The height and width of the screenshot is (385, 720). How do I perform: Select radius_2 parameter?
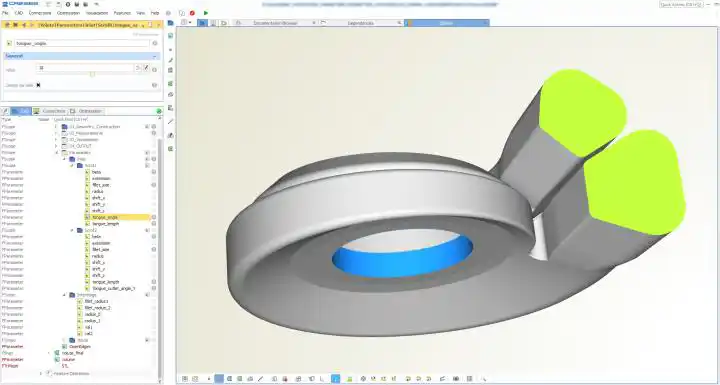click(92, 314)
